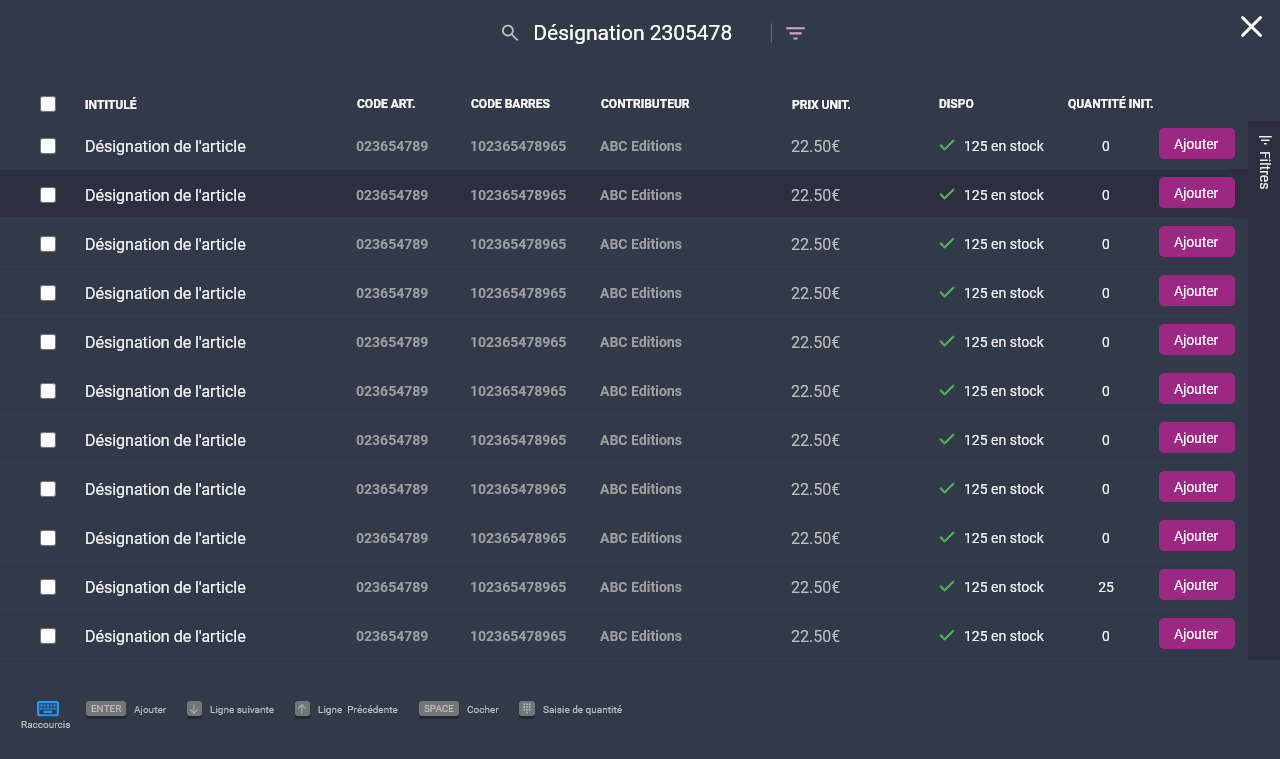Click the ENTER key shortcut badge
This screenshot has height=759, width=1280.
106,709
